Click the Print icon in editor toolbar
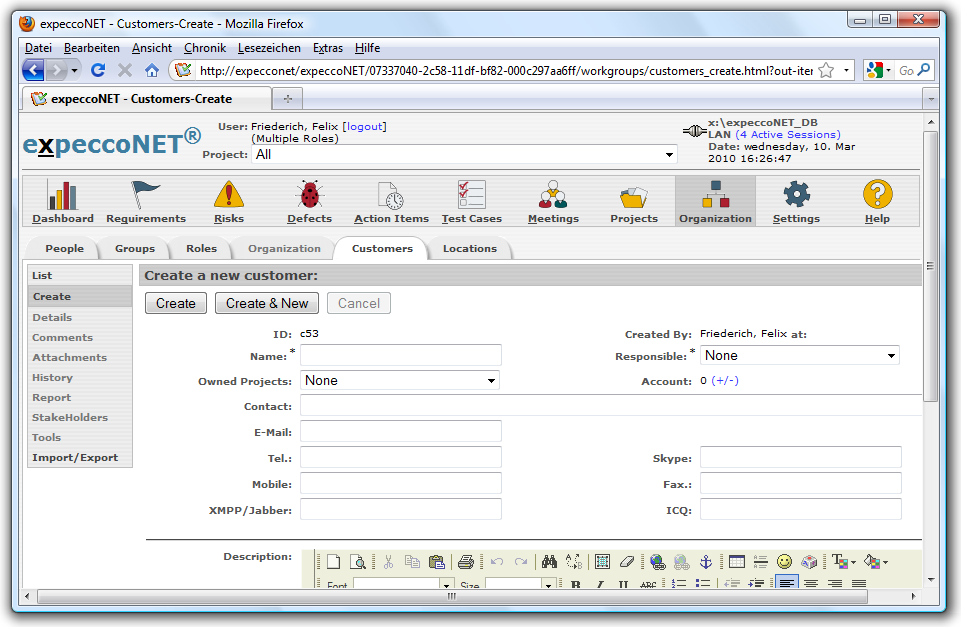This screenshot has width=961, height=627. point(465,562)
